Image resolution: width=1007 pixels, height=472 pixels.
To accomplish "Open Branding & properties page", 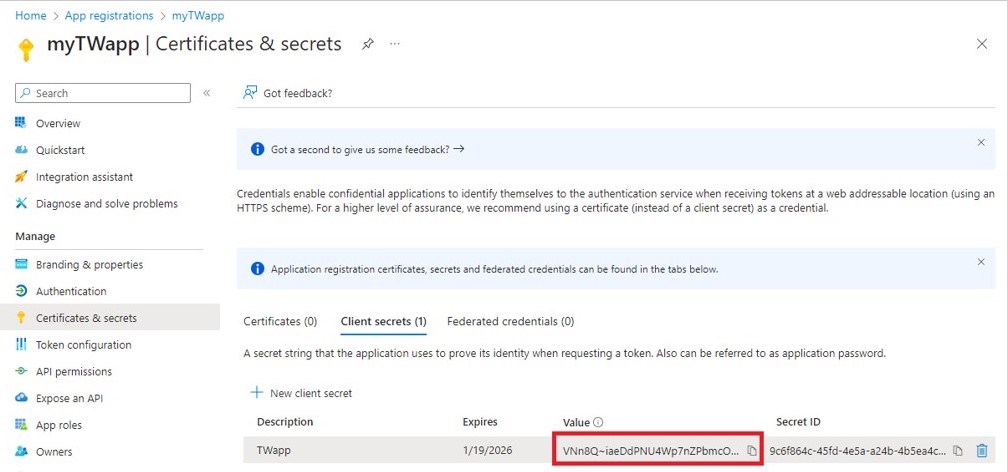I will click(89, 265).
